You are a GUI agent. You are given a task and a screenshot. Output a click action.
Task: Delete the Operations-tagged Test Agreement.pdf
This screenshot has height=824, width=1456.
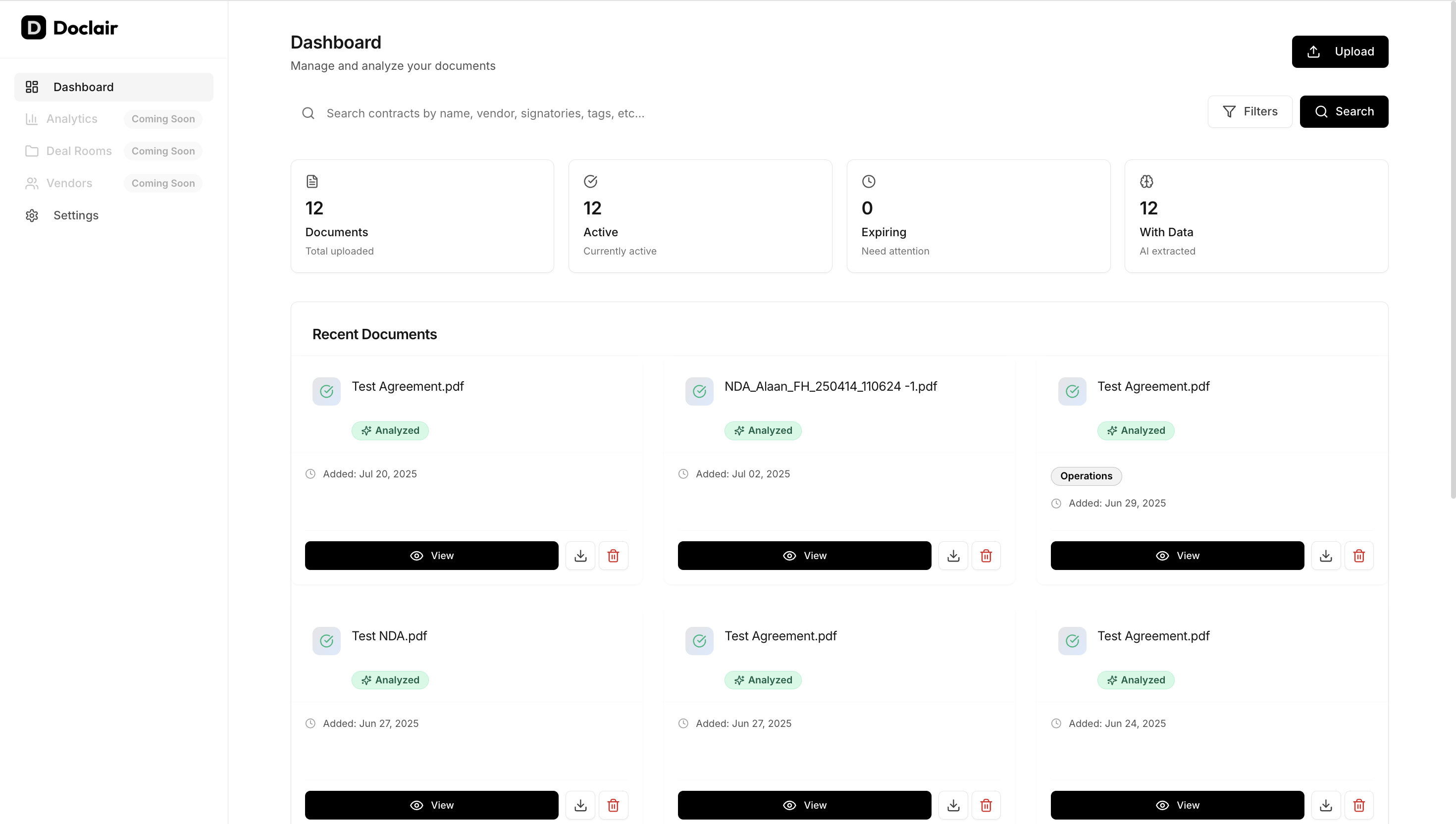[x=1358, y=555]
